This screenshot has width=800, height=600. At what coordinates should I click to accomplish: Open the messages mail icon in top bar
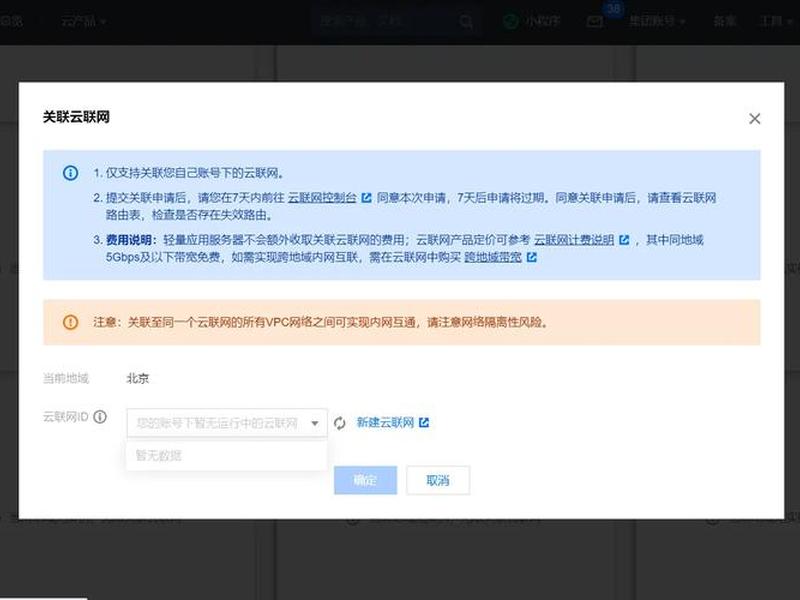[595, 21]
